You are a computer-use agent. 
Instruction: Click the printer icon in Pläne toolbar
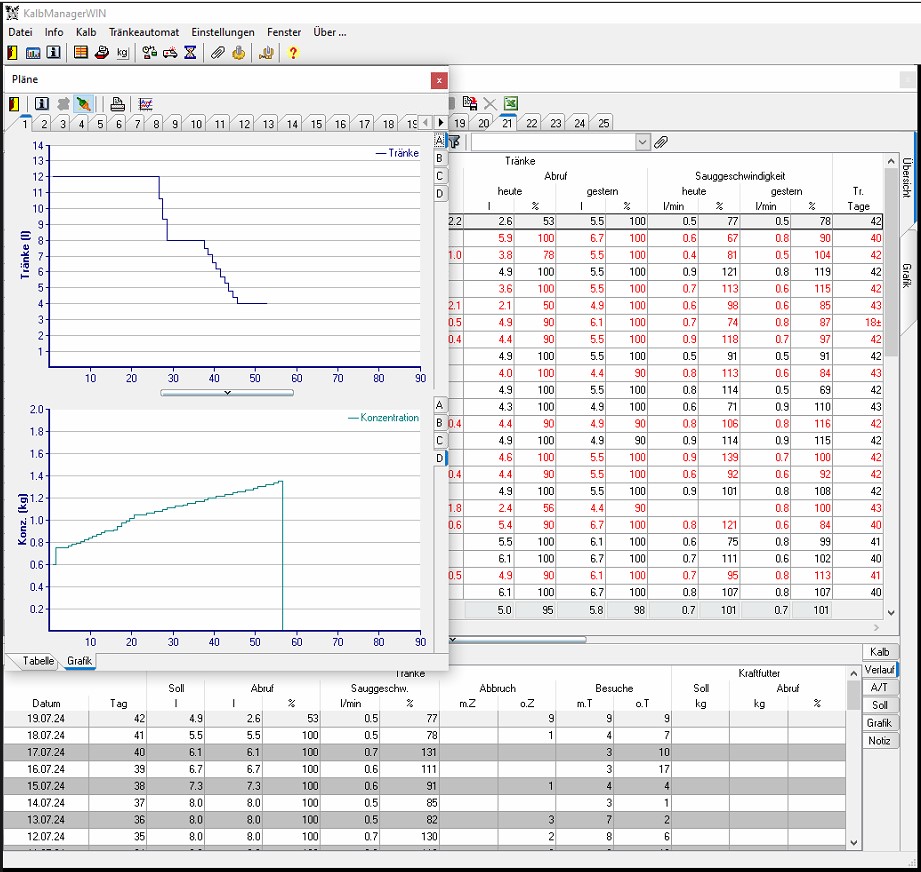(x=118, y=104)
